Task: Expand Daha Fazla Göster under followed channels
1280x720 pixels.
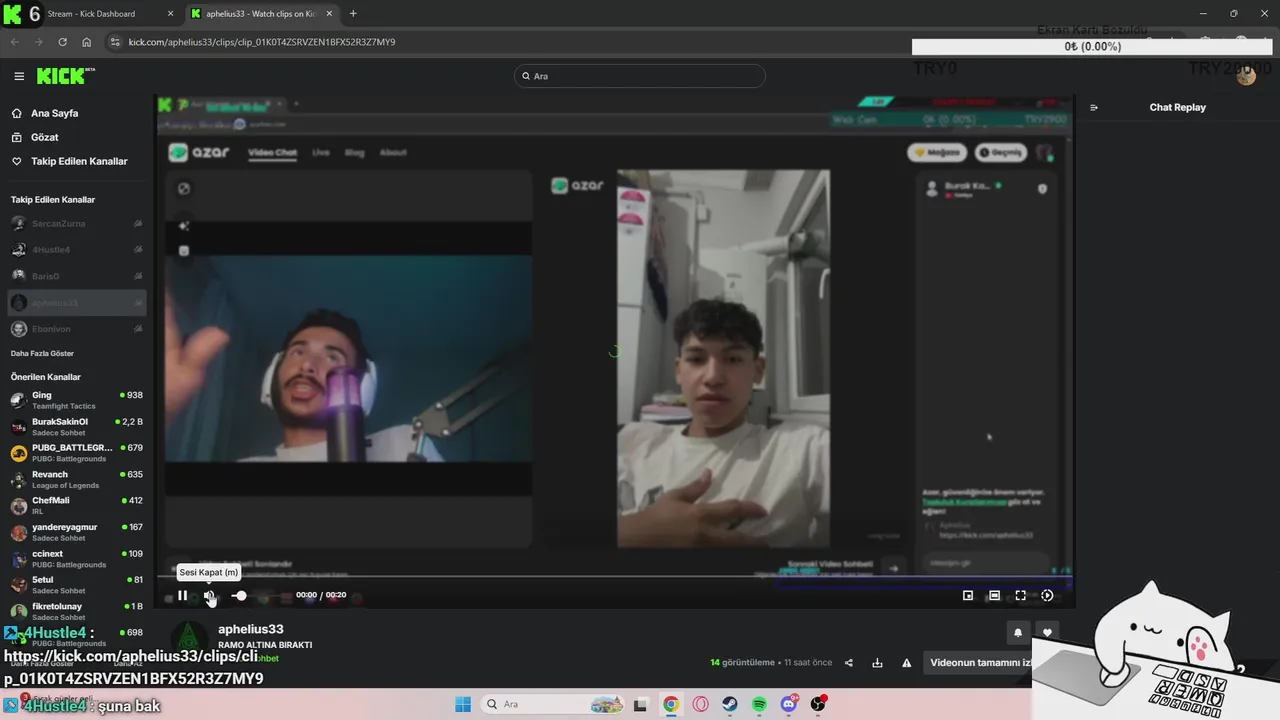Action: (x=42, y=353)
